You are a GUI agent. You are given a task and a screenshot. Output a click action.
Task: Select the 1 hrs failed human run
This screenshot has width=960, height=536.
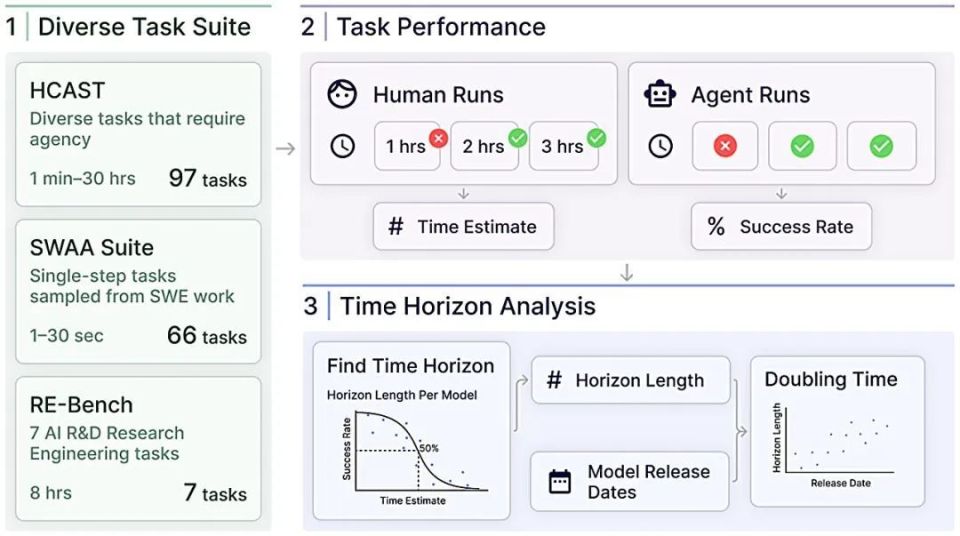coord(407,146)
